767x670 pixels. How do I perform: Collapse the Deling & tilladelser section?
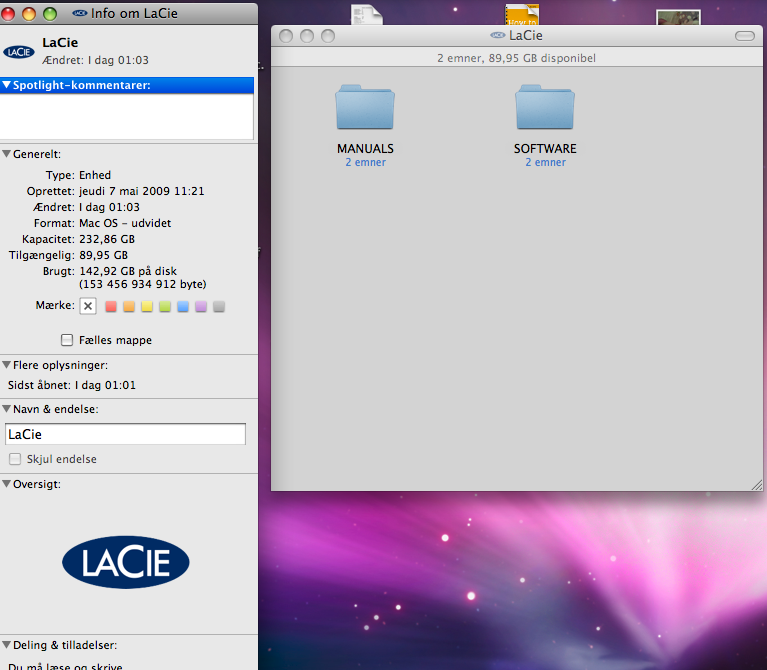[6, 645]
